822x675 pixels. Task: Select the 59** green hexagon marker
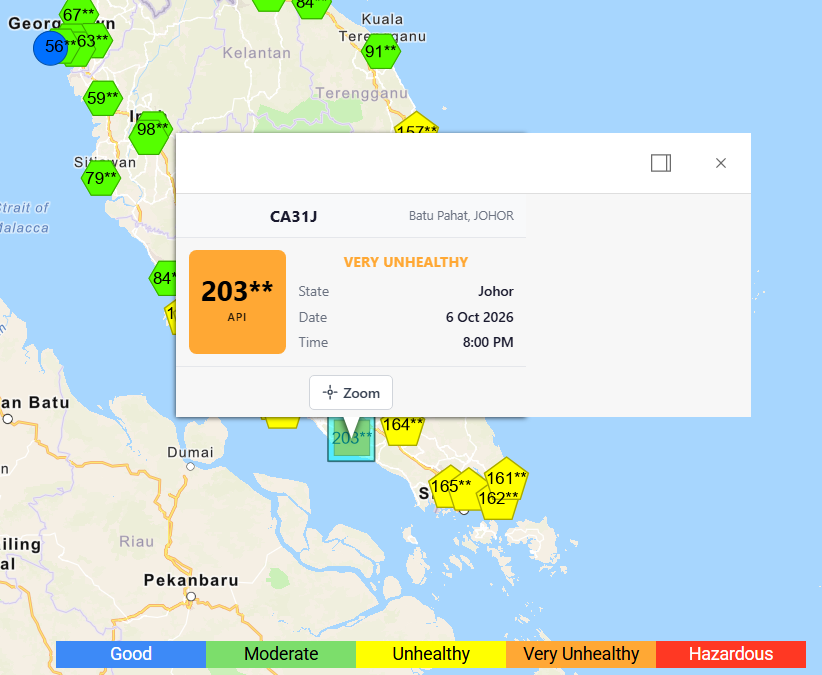coord(103,98)
